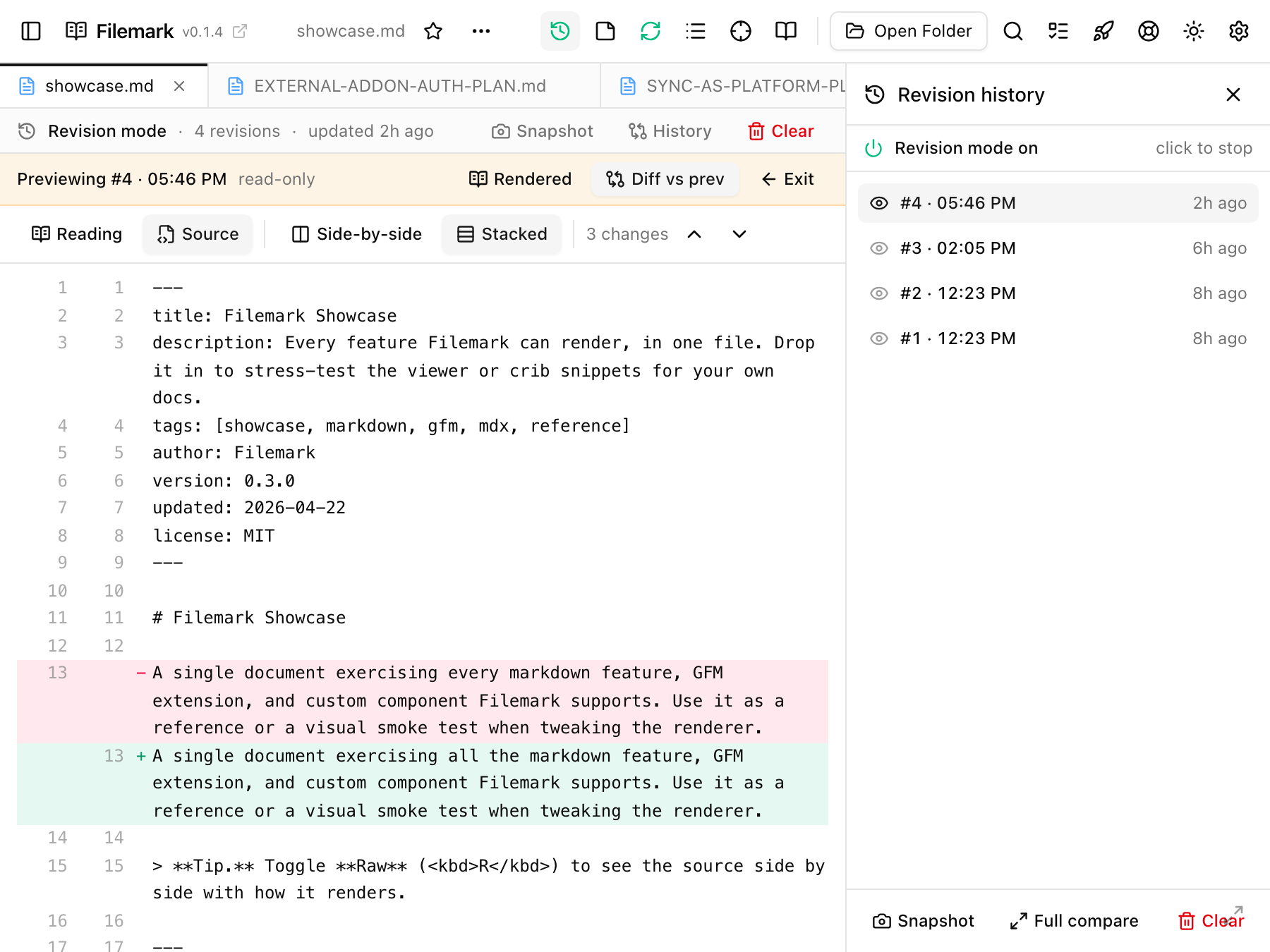Switch to Source view
The image size is (1270, 952).
coord(198,234)
